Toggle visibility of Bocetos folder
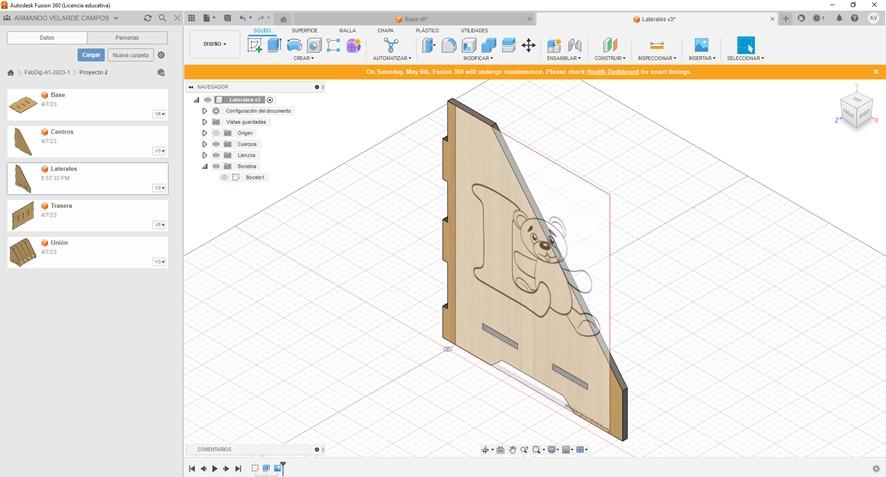 click(216, 166)
